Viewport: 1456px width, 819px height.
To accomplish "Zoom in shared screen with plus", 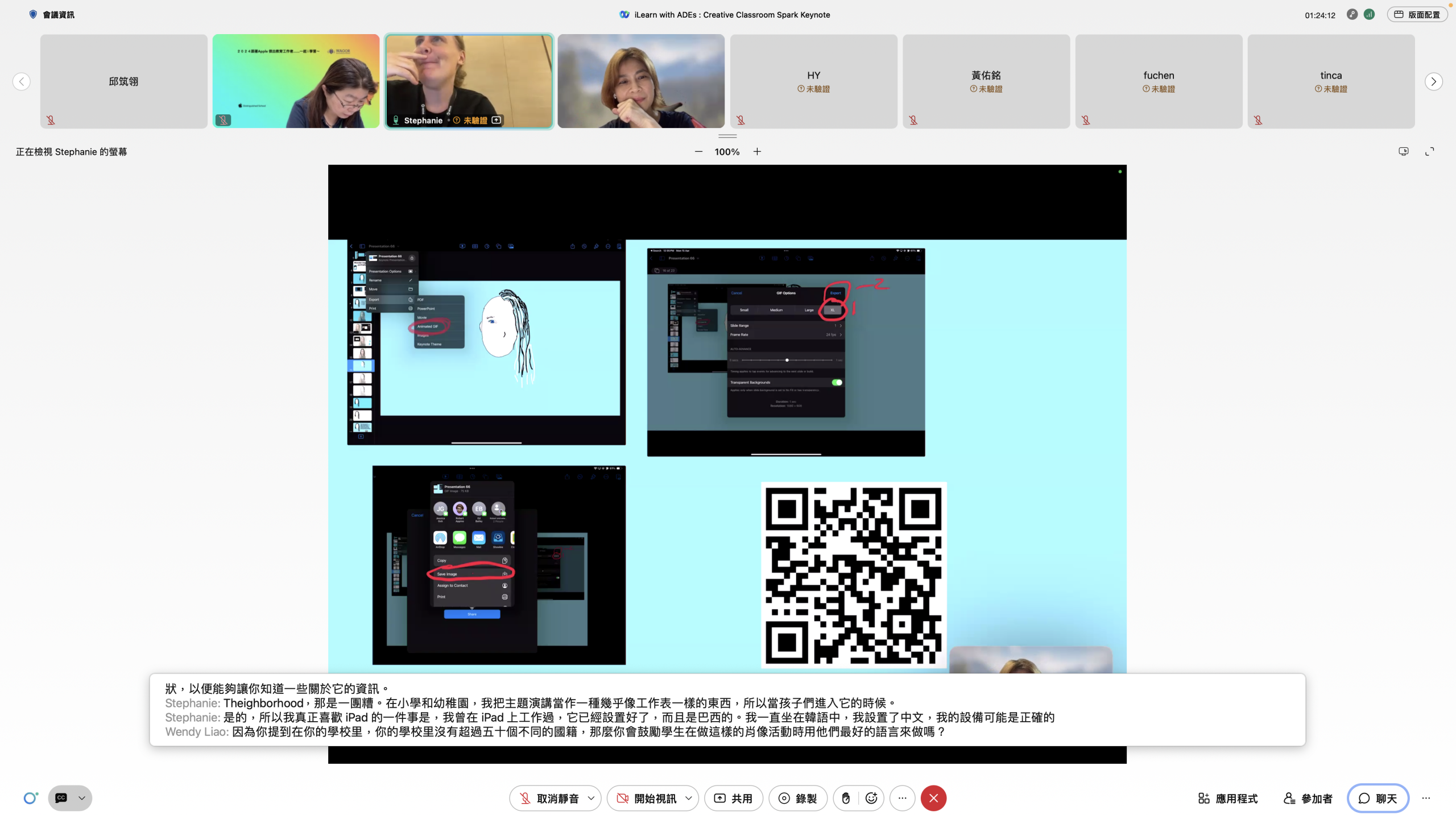I will 757,151.
